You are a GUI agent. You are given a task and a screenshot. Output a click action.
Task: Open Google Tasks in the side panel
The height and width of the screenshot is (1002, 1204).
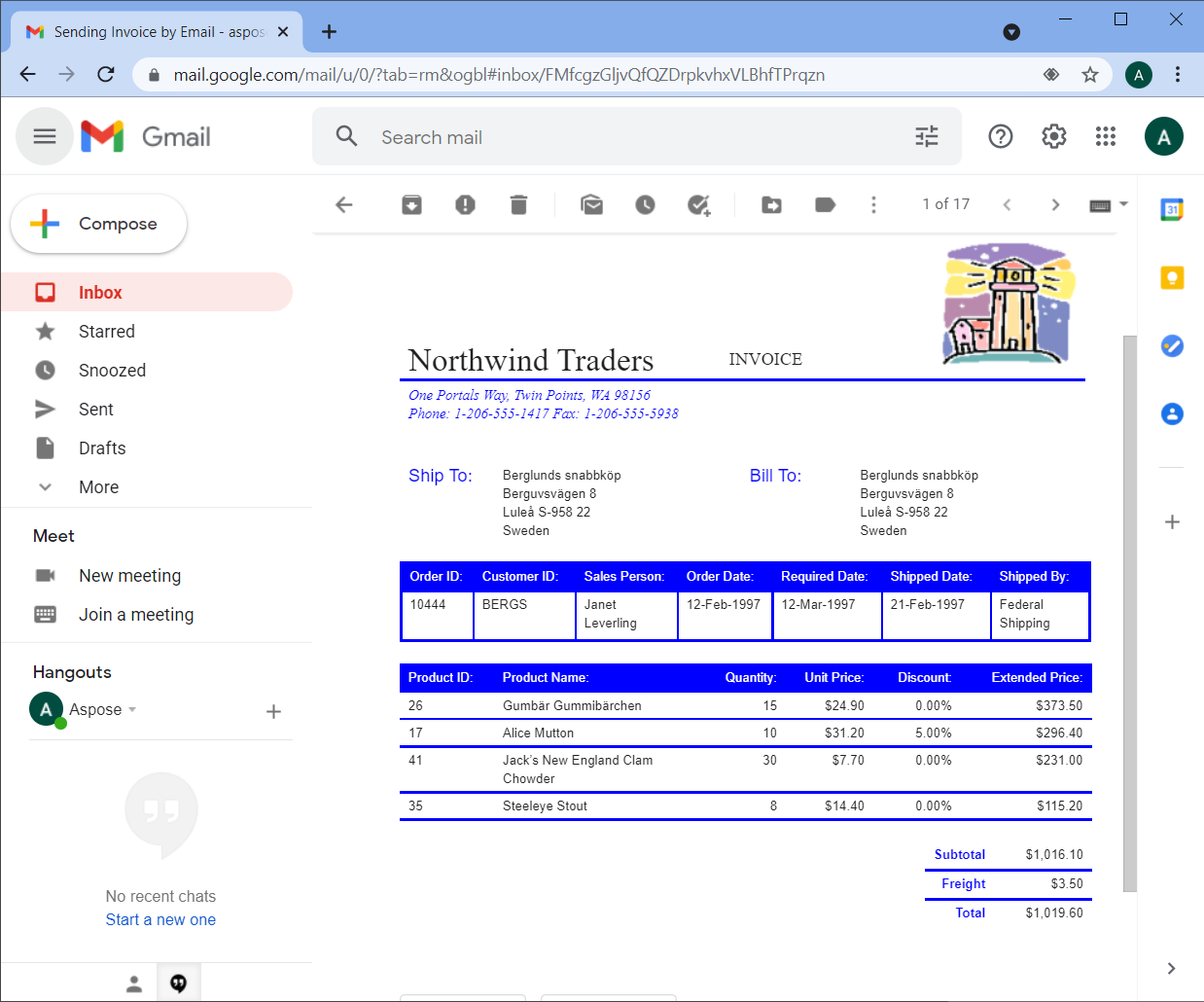[x=1173, y=345]
